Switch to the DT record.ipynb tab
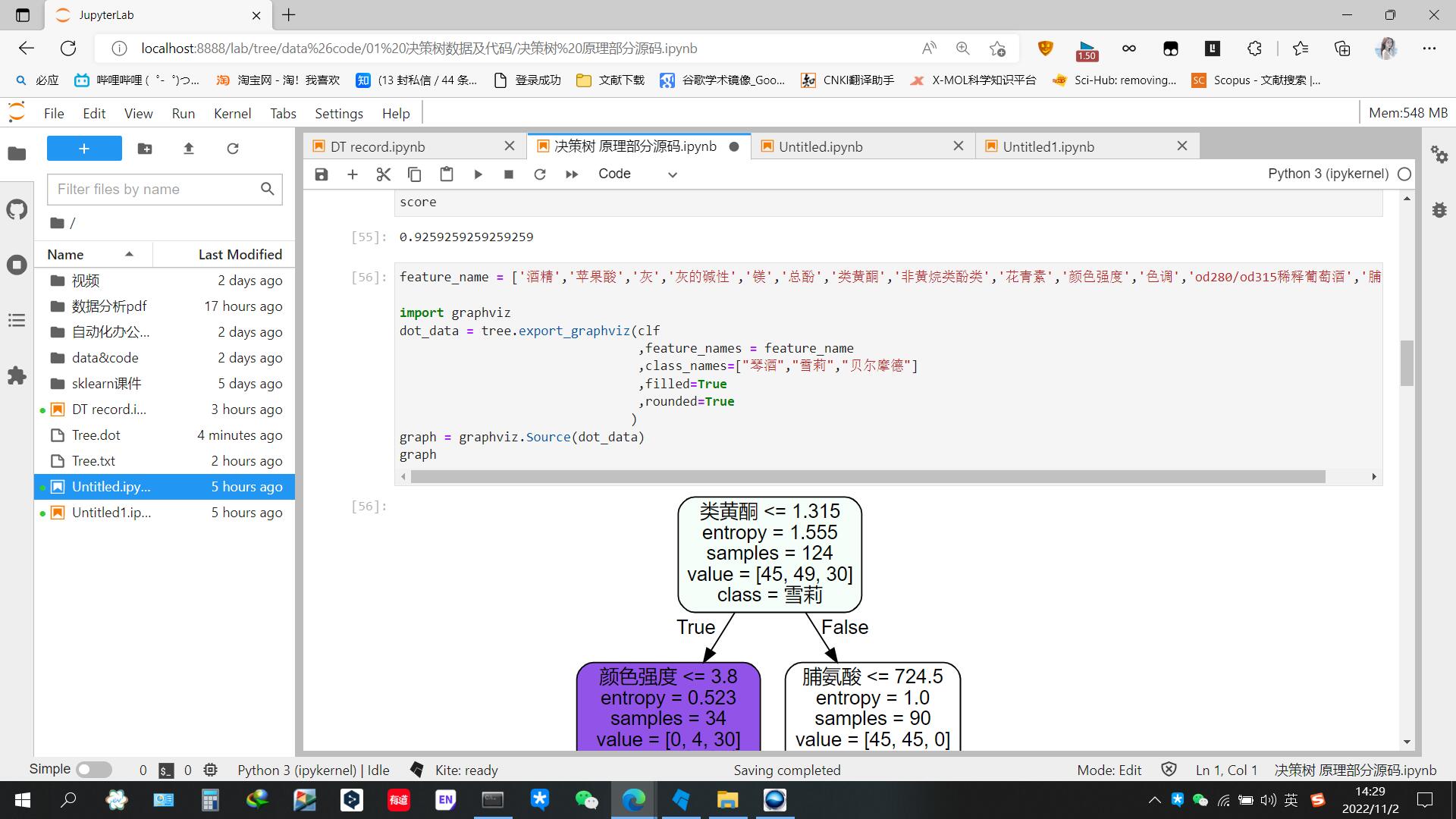 [378, 147]
